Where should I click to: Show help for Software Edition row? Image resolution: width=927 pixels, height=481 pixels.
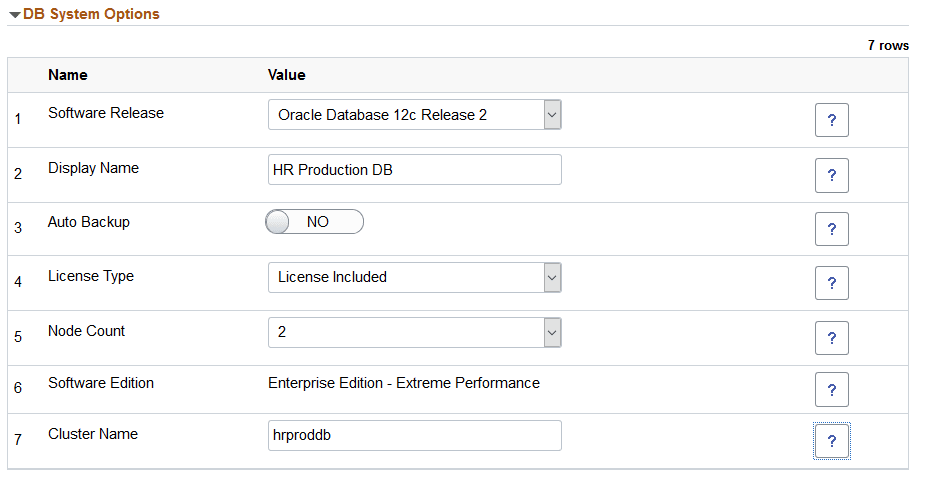tap(831, 390)
